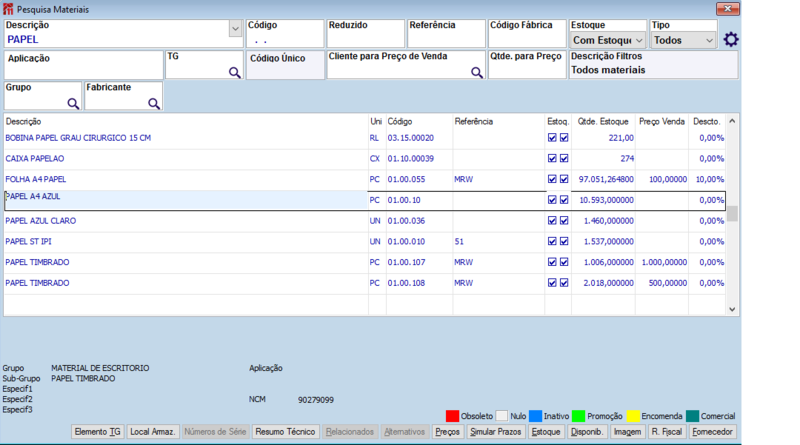The width and height of the screenshot is (800, 445).
Task: Select row BOBINA PAPEL GRAU CIRURGICO 15 CM
Action: [x=365, y=138]
